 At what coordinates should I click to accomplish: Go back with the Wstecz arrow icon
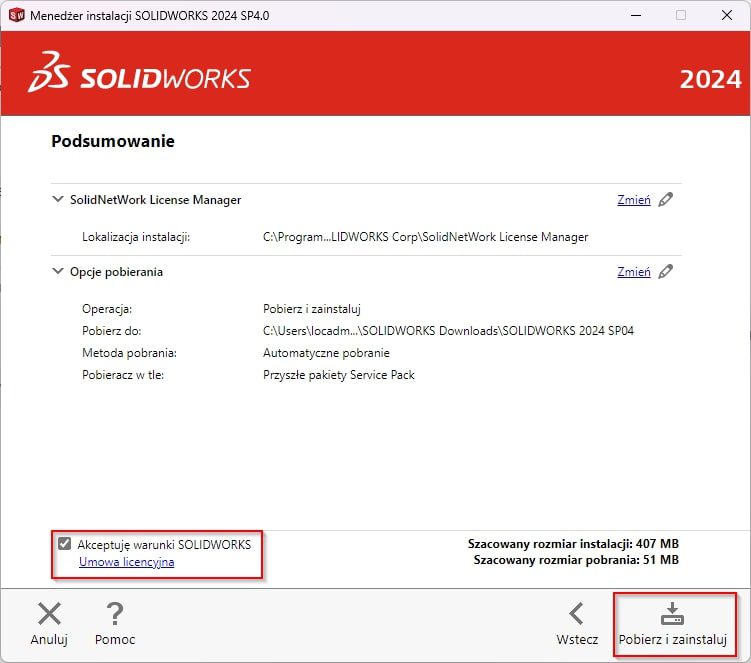pyautogui.click(x=577, y=614)
